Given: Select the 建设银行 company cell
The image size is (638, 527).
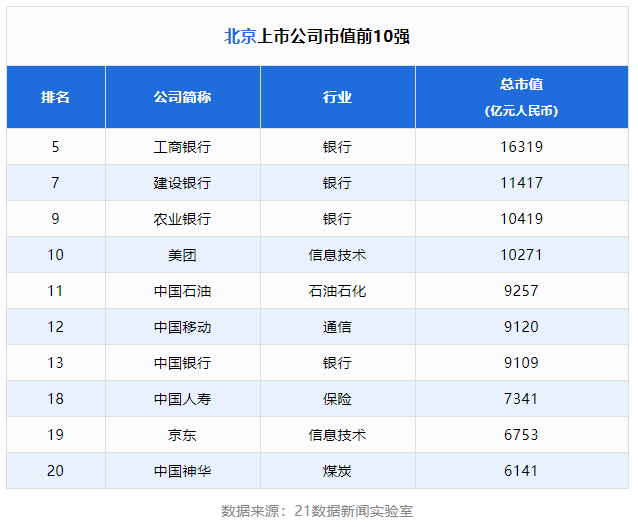Looking at the screenshot, I should (x=182, y=183).
